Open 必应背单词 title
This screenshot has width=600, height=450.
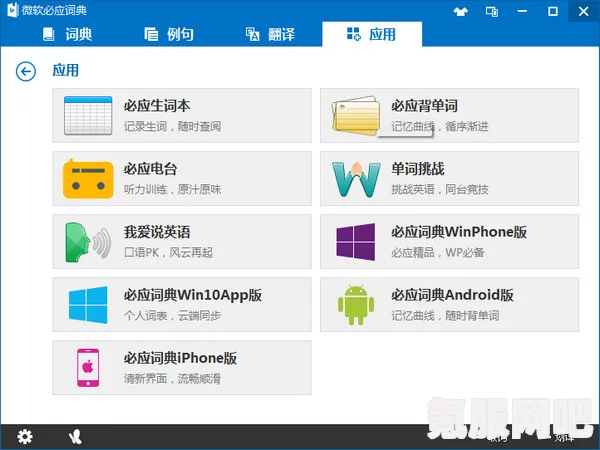pos(424,106)
